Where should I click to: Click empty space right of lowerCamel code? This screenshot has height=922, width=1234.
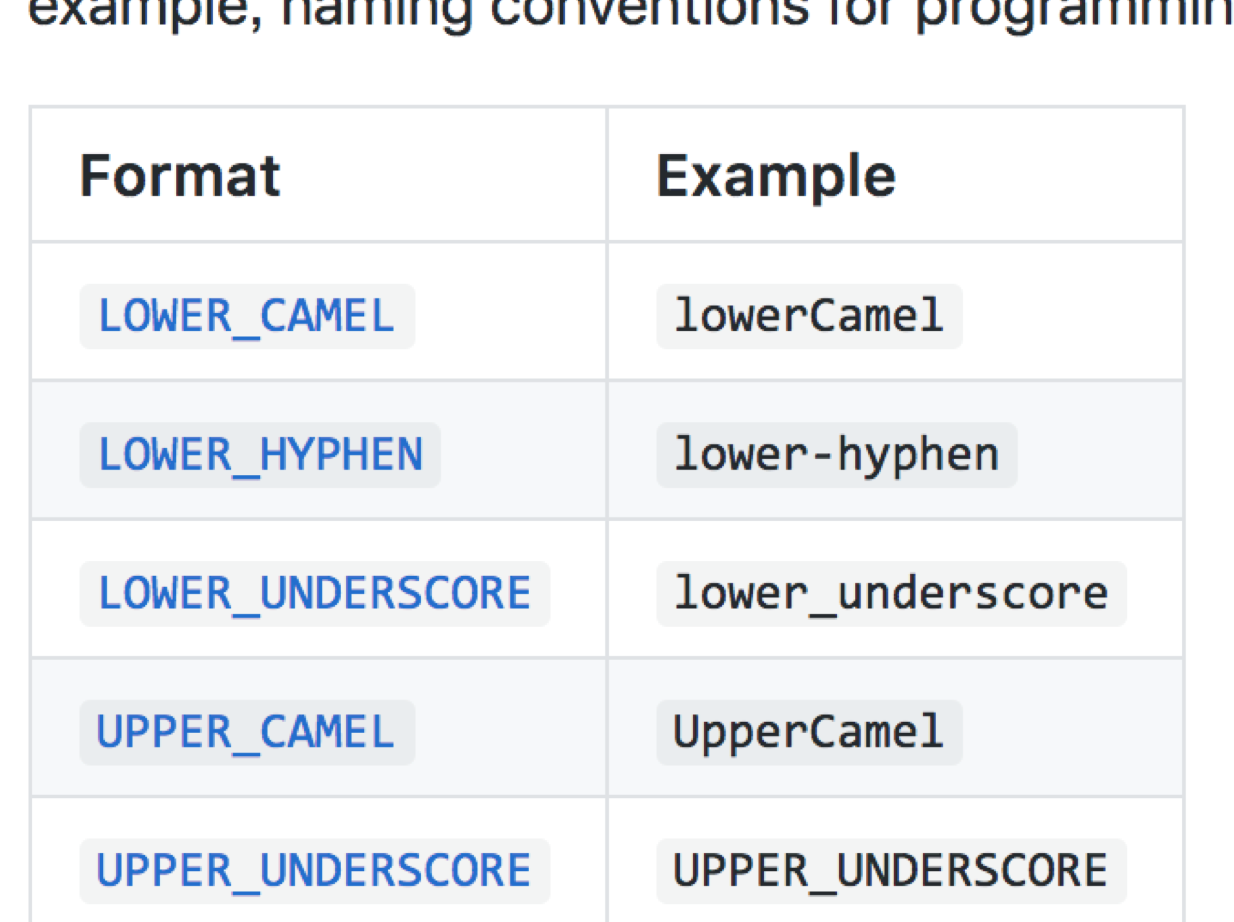coord(1070,317)
